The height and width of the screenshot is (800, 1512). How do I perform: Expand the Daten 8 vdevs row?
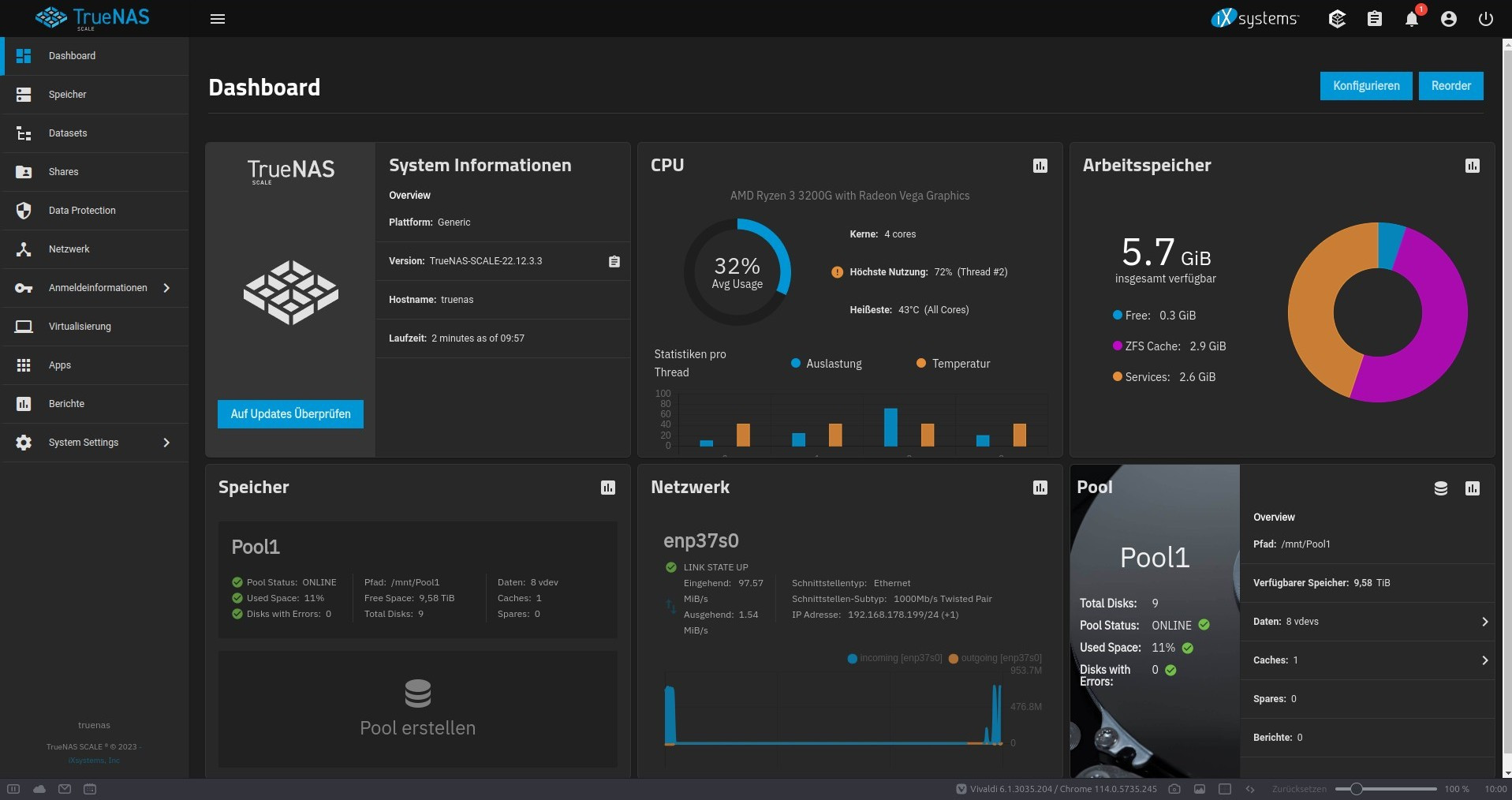pos(1484,622)
